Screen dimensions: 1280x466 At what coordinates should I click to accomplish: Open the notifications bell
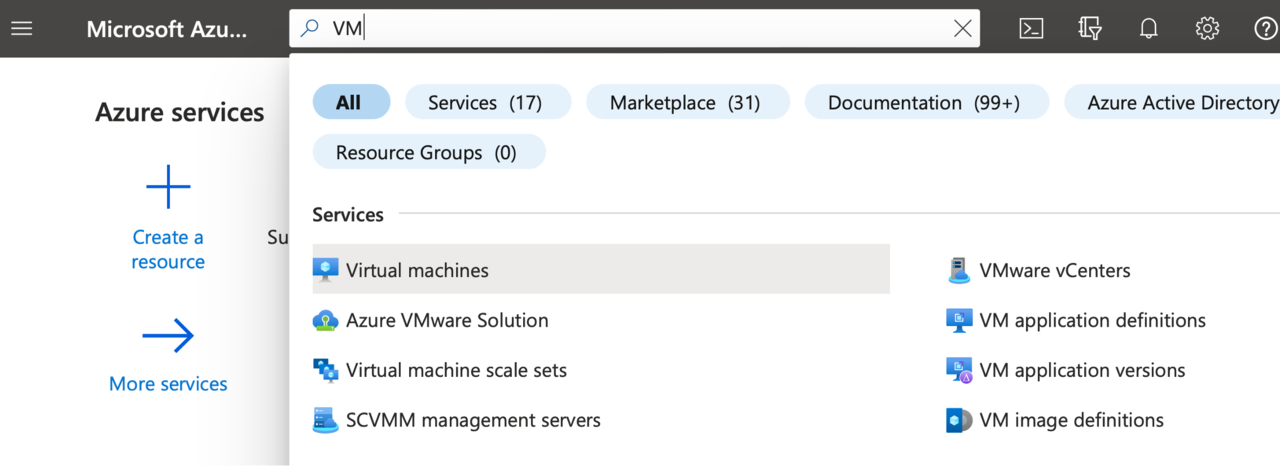(1149, 29)
